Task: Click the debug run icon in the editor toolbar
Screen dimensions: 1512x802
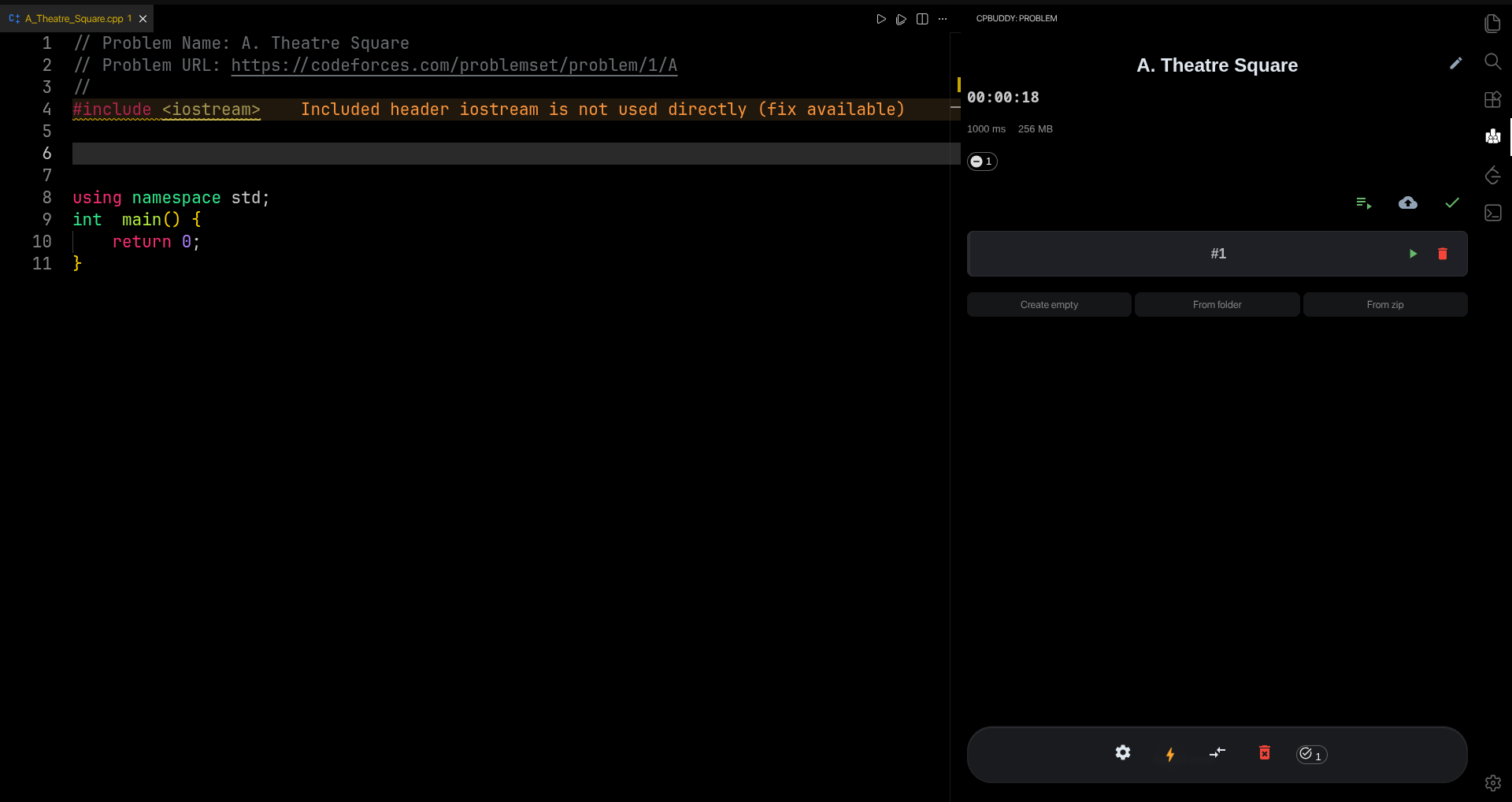Action: click(x=901, y=19)
